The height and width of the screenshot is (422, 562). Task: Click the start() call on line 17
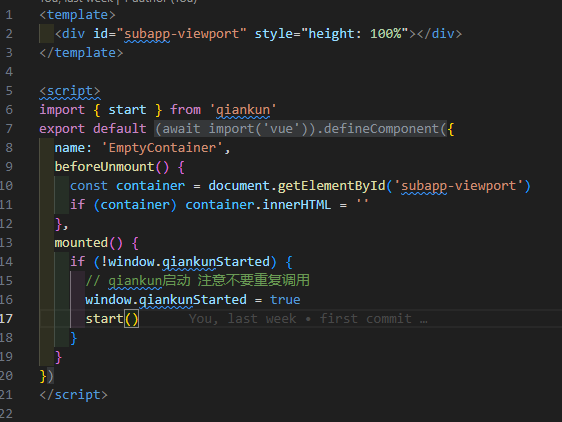click(112, 319)
